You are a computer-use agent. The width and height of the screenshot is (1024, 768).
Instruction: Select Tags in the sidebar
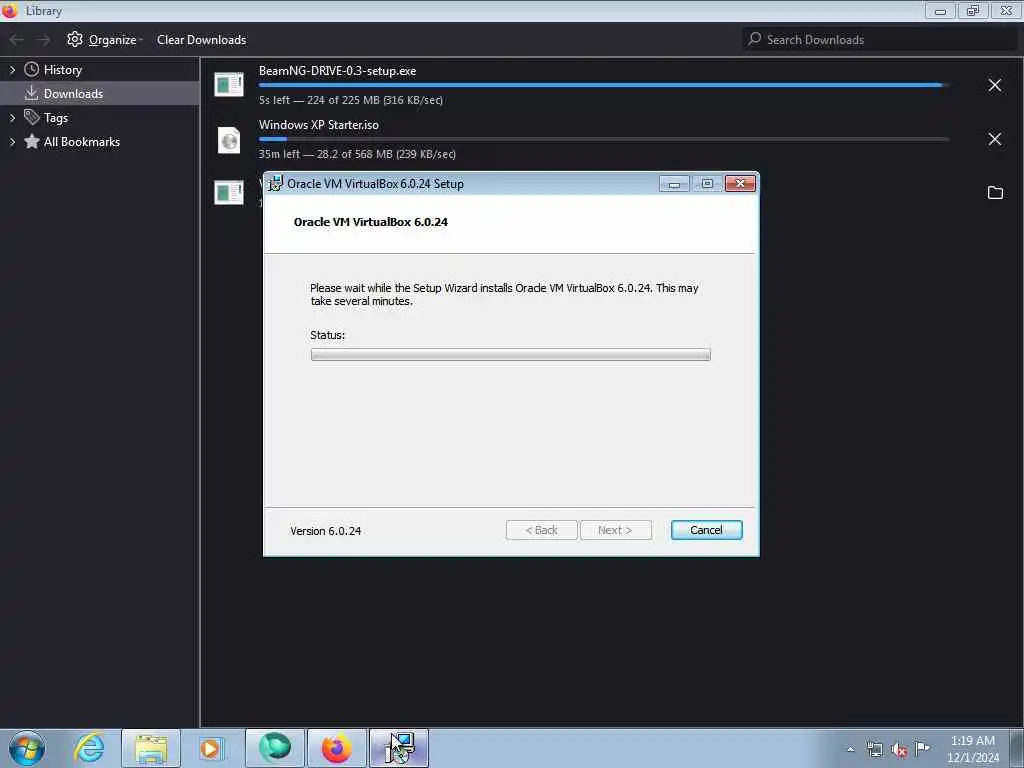pyautogui.click(x=56, y=118)
